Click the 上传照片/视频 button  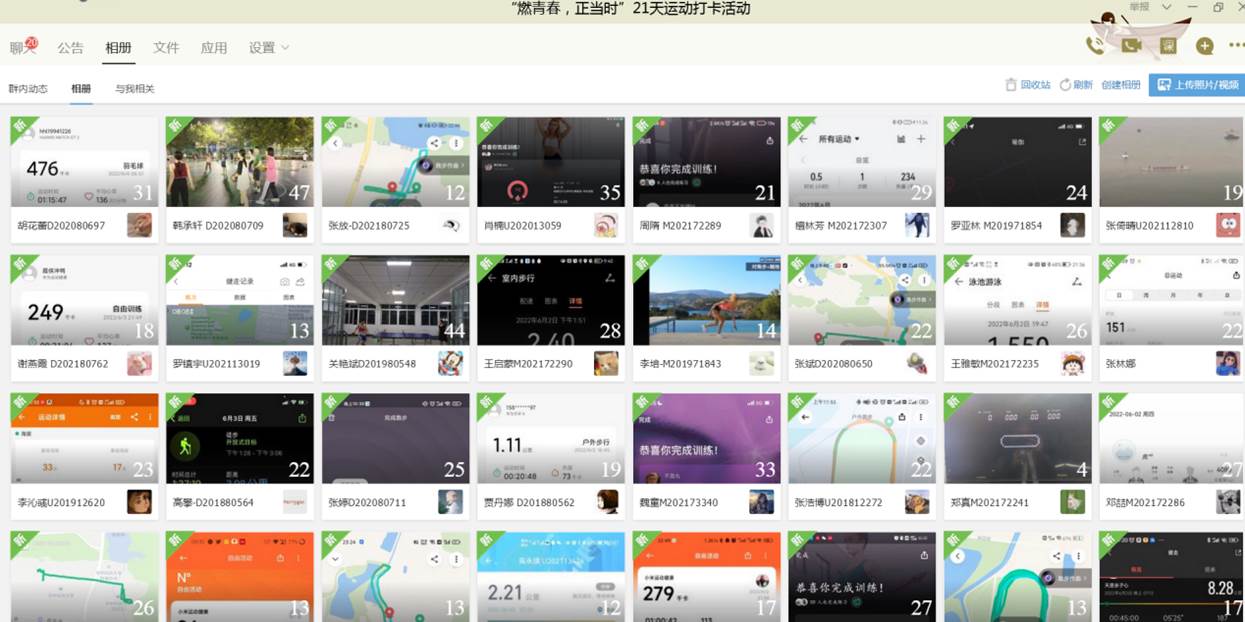point(1195,85)
